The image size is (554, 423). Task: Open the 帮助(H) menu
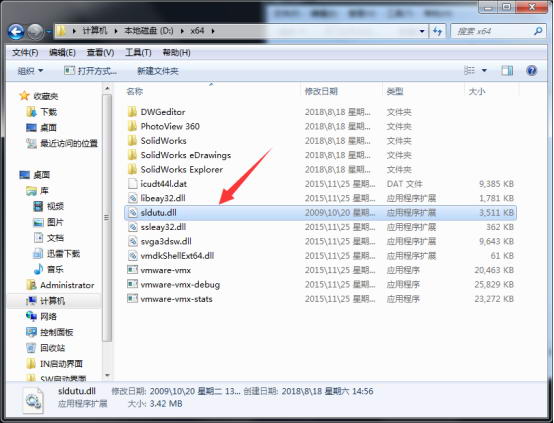[176, 53]
